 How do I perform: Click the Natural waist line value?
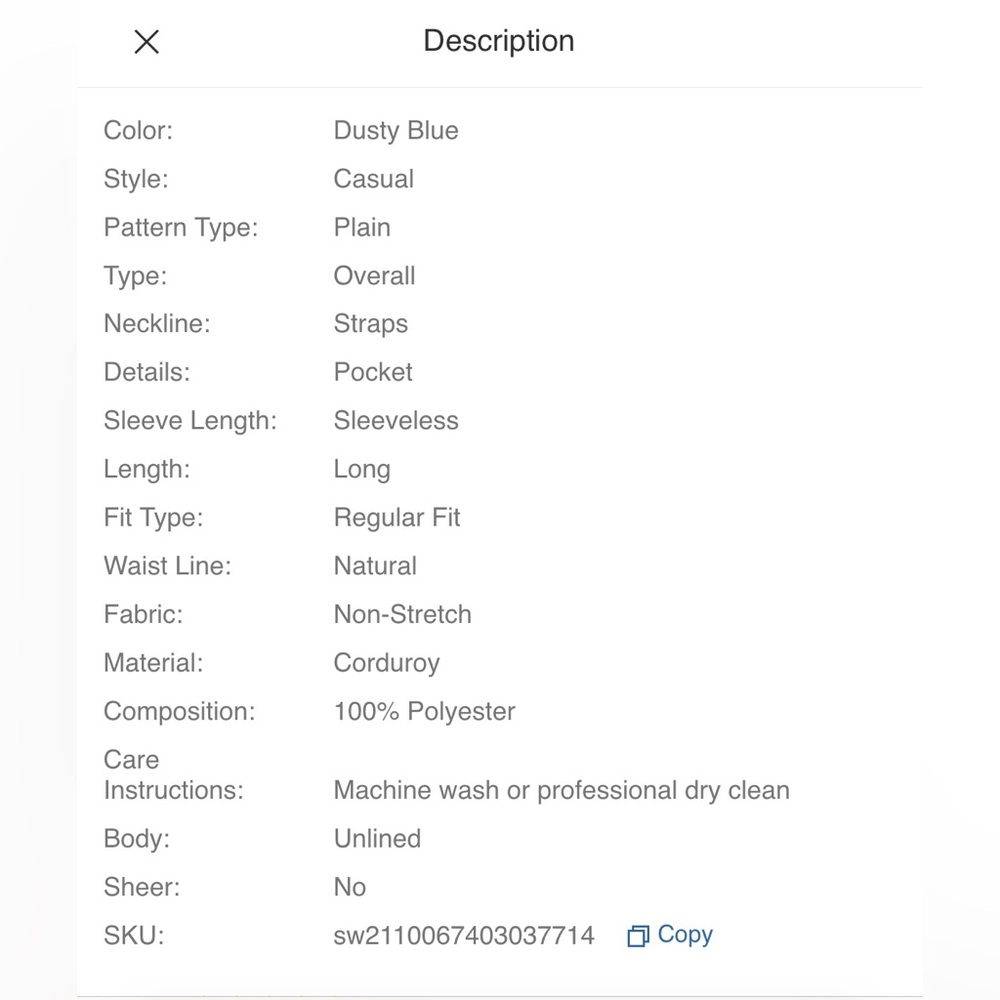coord(375,566)
